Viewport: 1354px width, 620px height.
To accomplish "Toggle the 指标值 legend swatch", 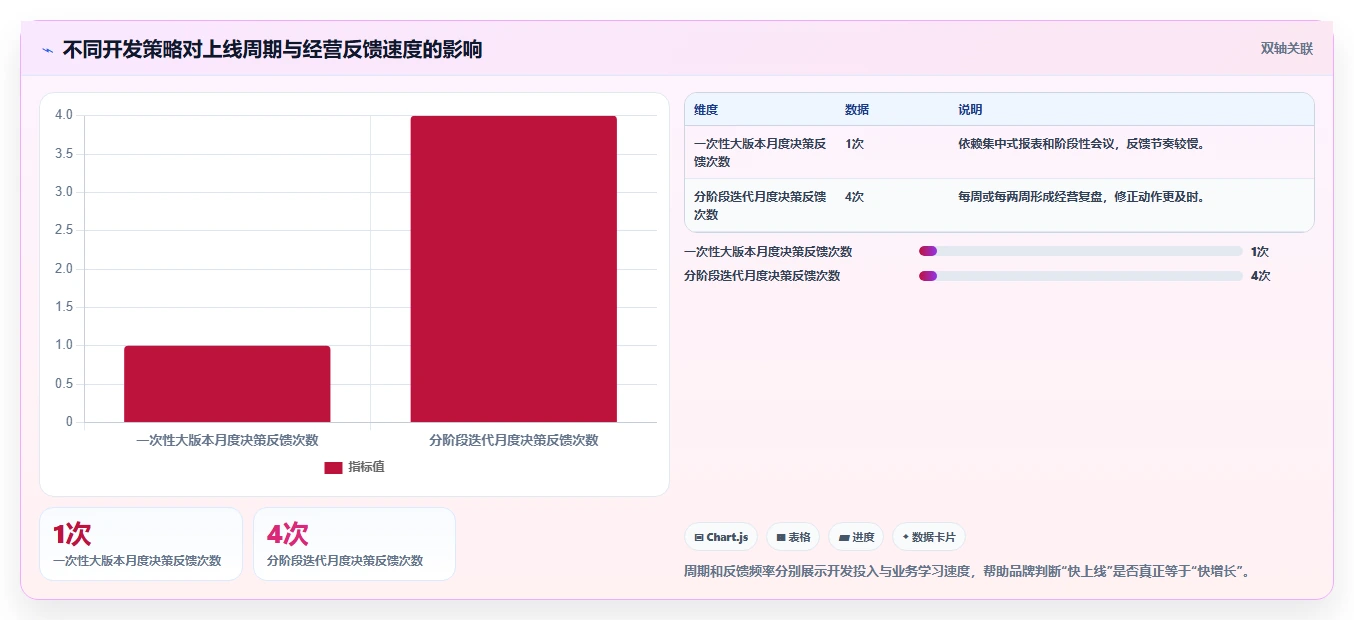I will 333,467.
